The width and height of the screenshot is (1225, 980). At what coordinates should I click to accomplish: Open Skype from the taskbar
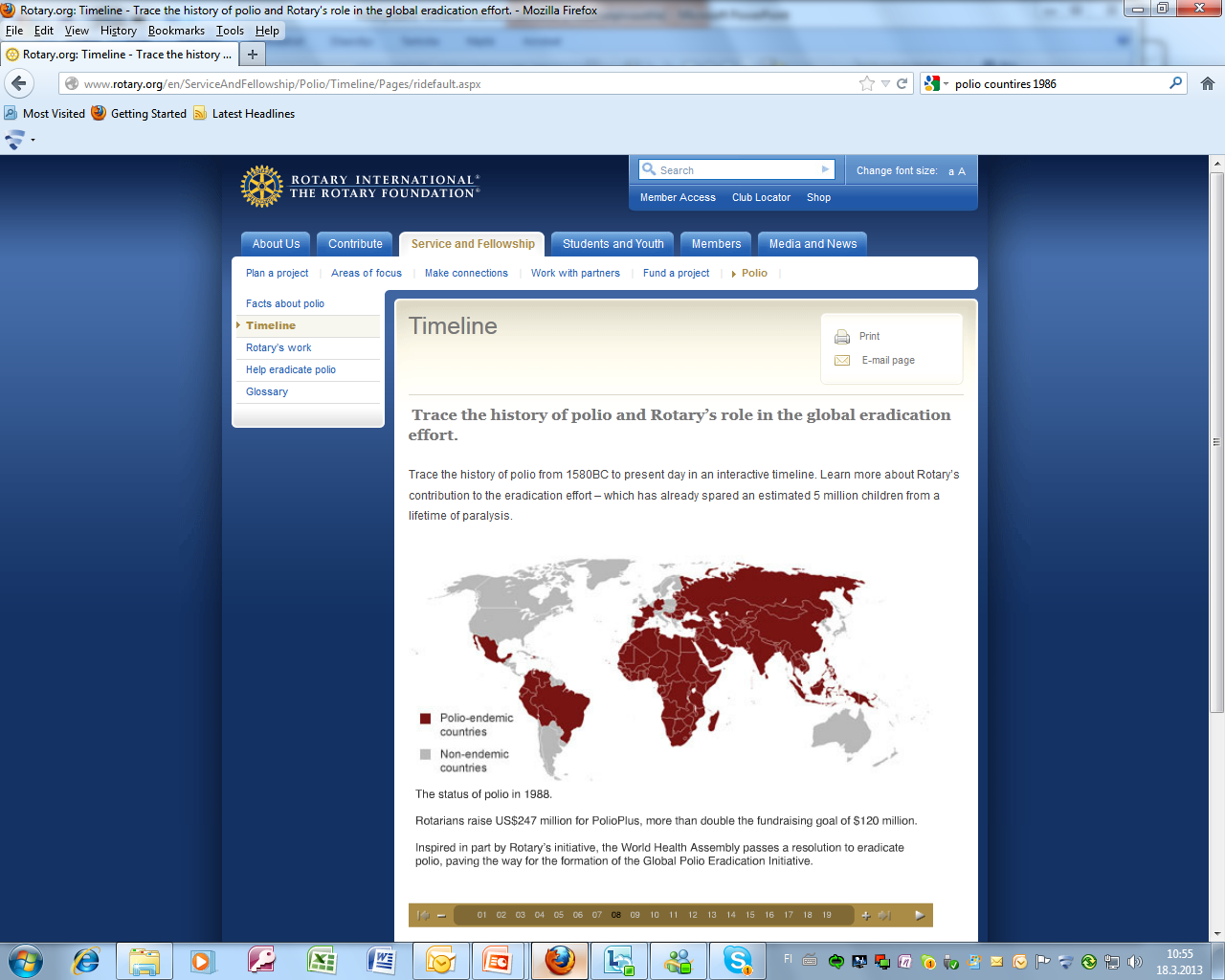click(738, 960)
